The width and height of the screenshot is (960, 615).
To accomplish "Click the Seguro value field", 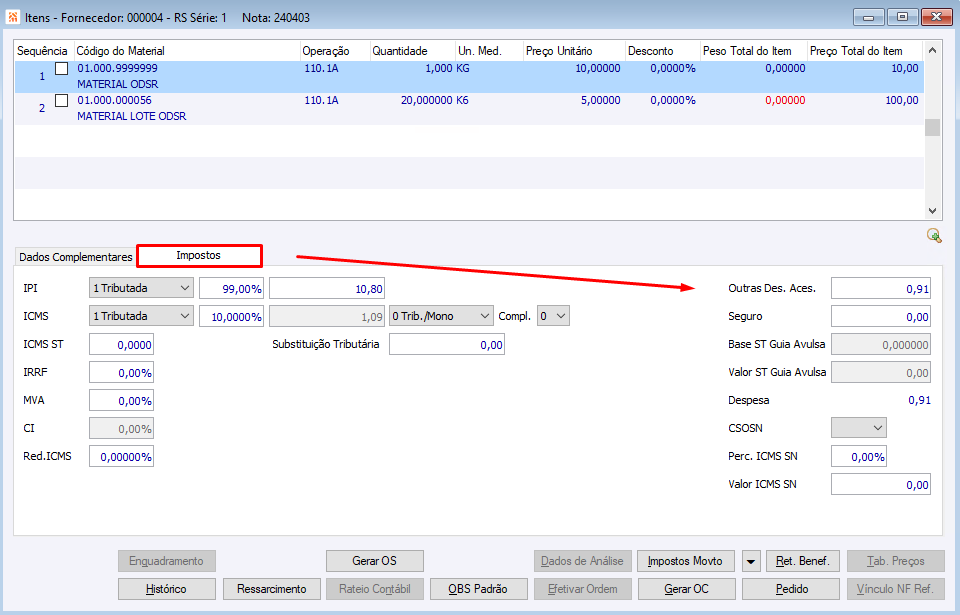I will point(881,316).
